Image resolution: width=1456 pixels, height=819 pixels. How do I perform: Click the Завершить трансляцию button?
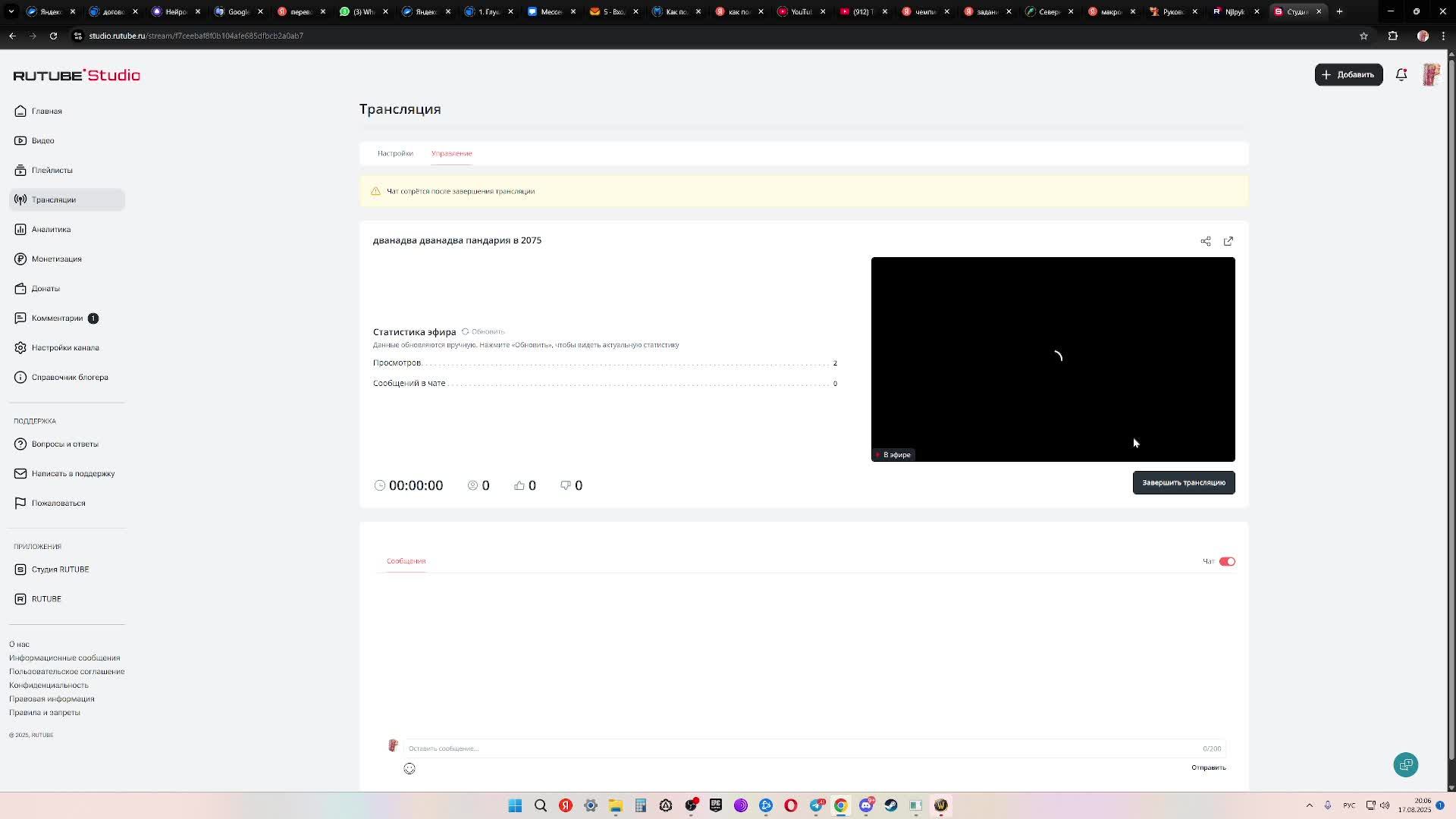pyautogui.click(x=1183, y=482)
